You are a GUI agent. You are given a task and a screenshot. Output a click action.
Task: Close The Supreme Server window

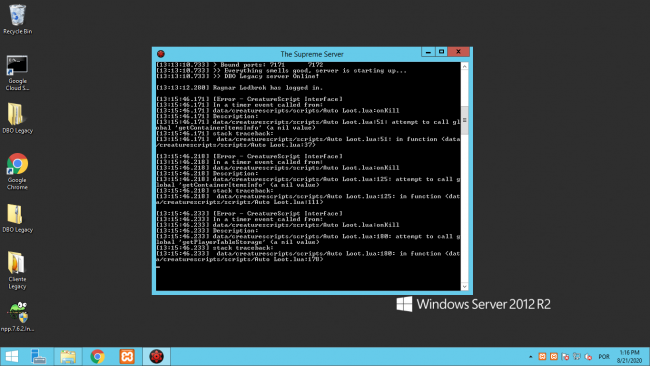[x=458, y=52]
